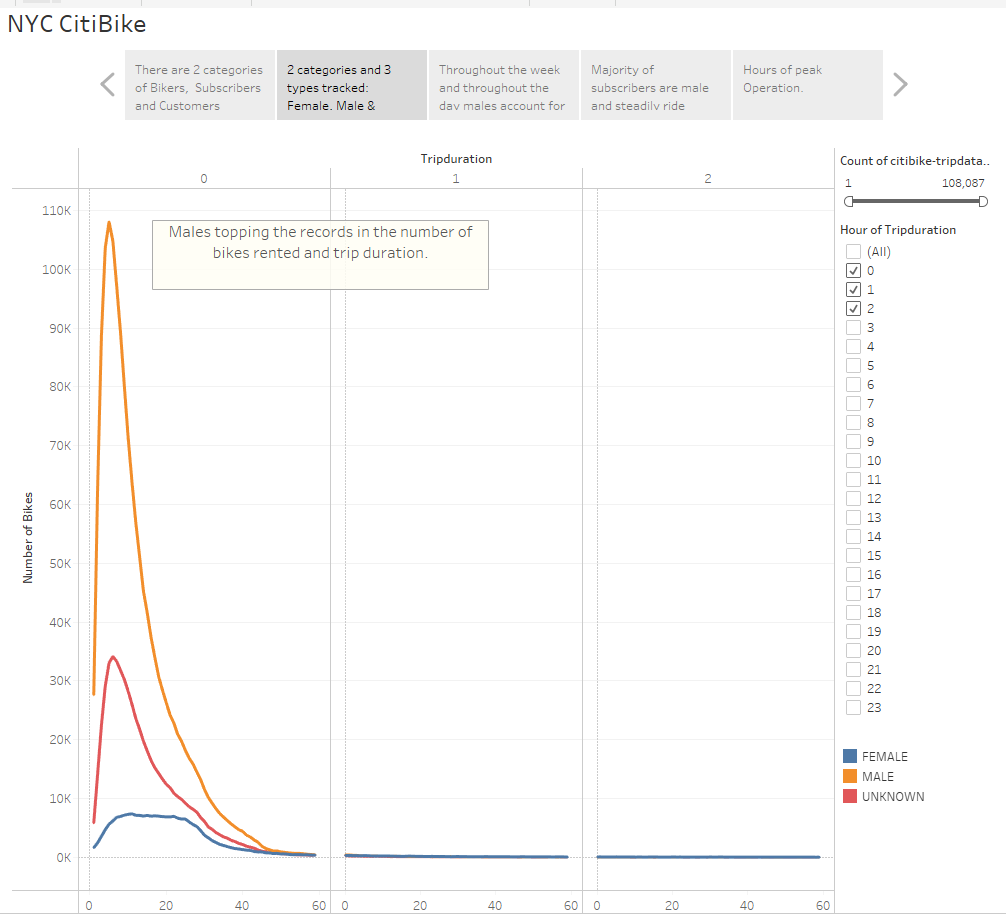Go to next story point arrow
This screenshot has height=914, width=1006.
click(x=900, y=85)
